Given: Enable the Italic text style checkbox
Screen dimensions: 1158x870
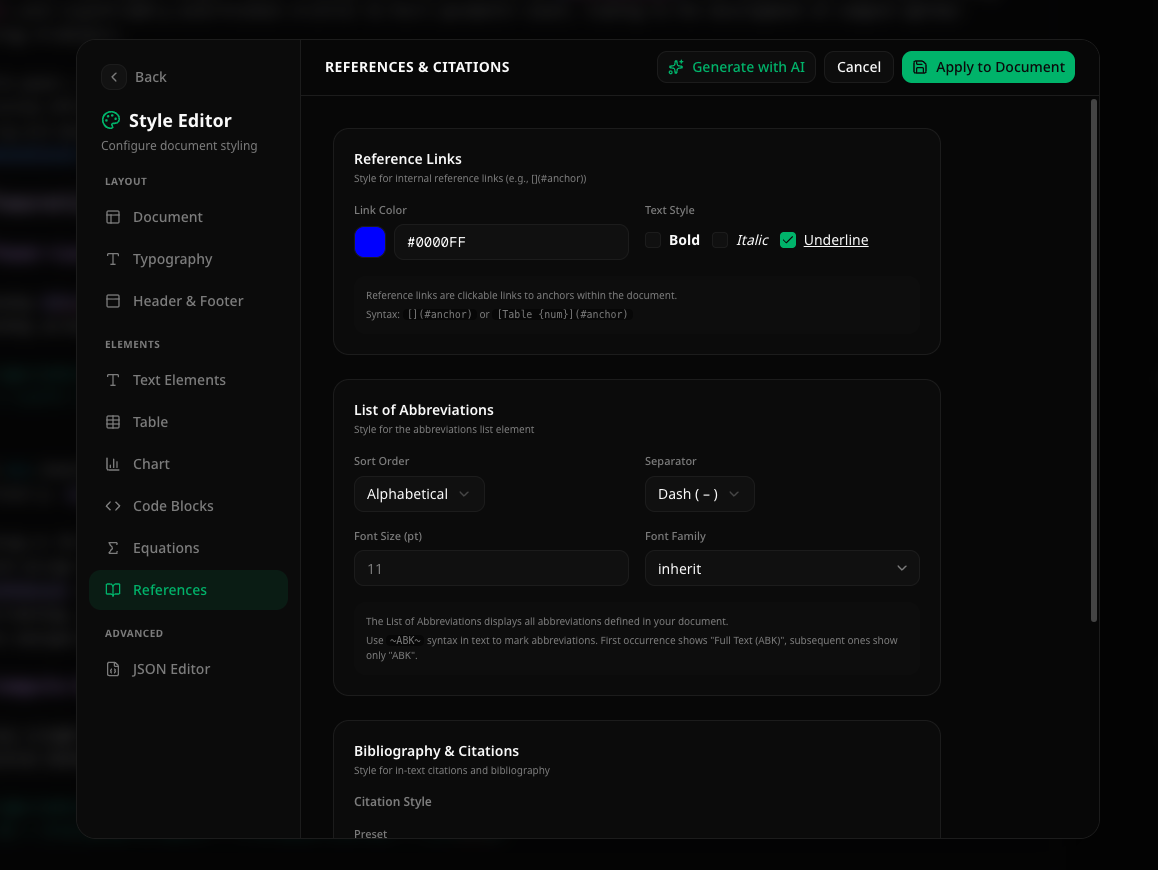Looking at the screenshot, I should 720,240.
